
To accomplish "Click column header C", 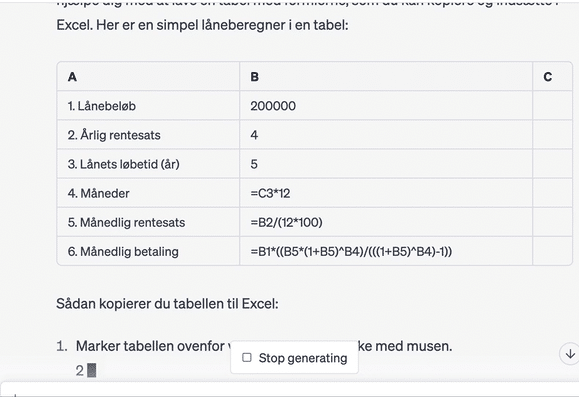I will point(548,77).
